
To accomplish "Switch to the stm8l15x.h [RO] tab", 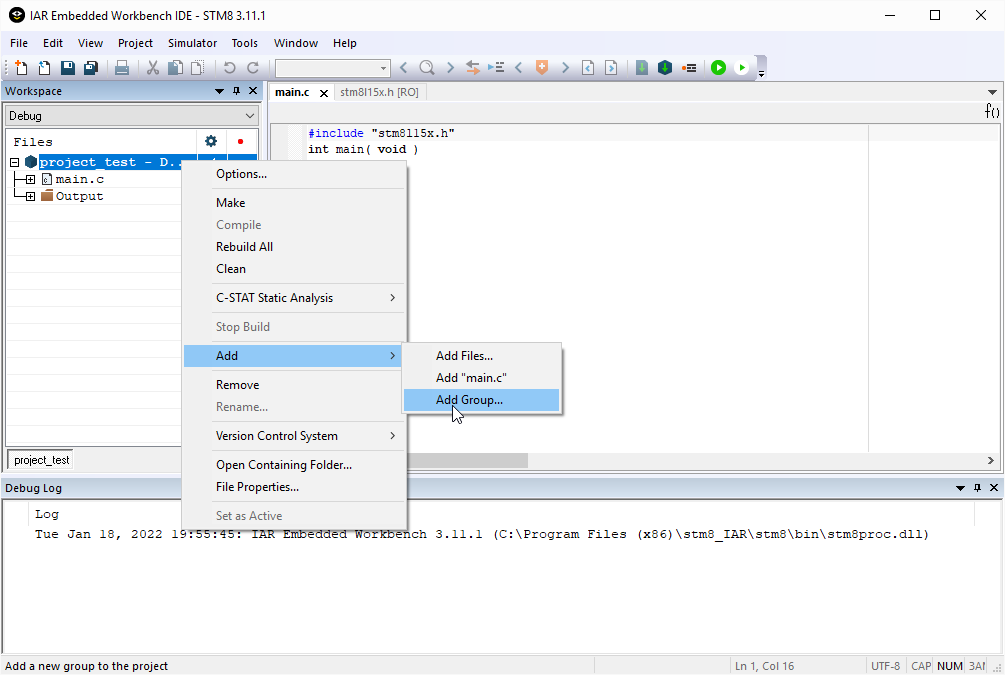I will coord(379,92).
